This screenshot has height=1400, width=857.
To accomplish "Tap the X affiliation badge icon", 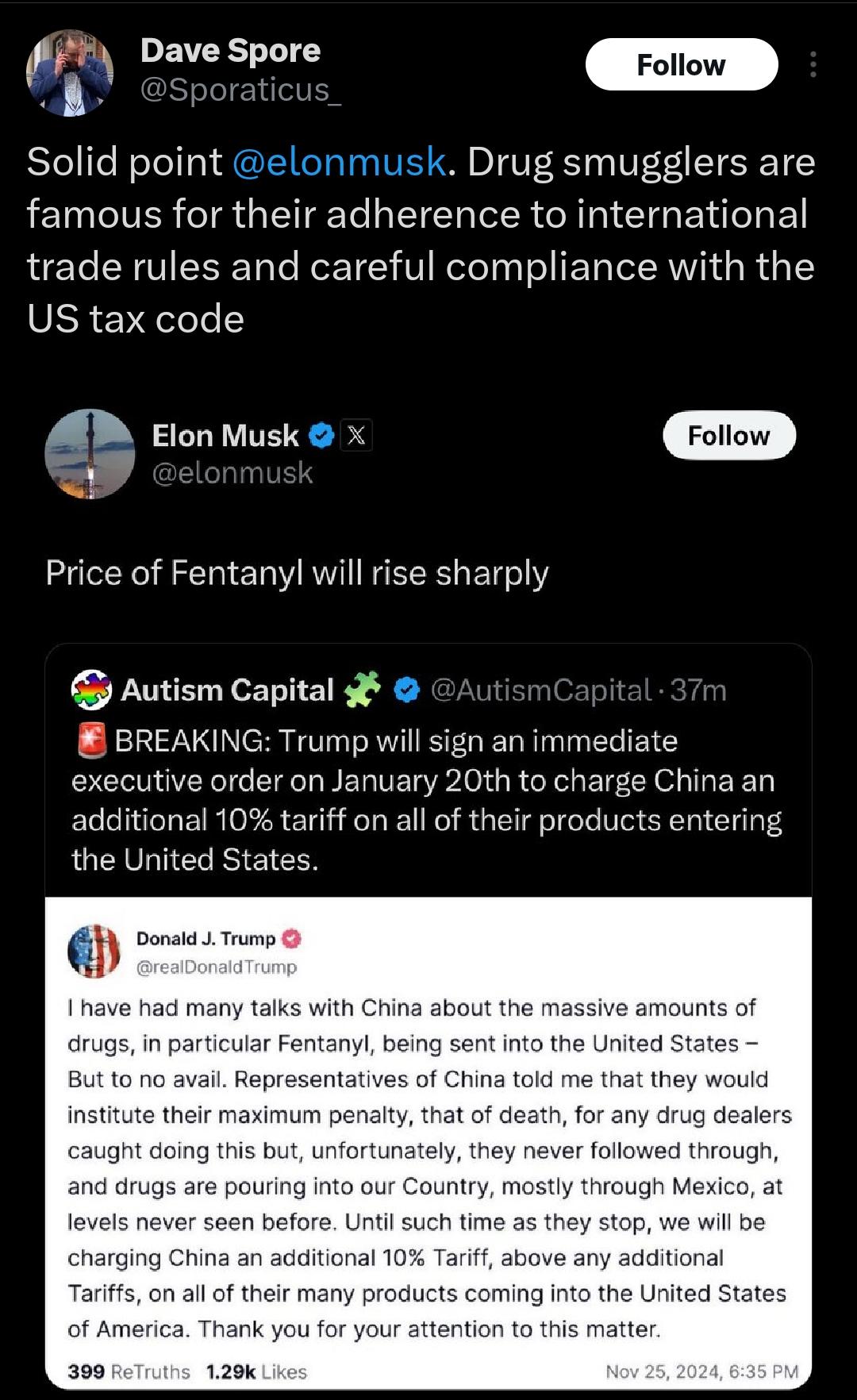I will click(x=356, y=435).
